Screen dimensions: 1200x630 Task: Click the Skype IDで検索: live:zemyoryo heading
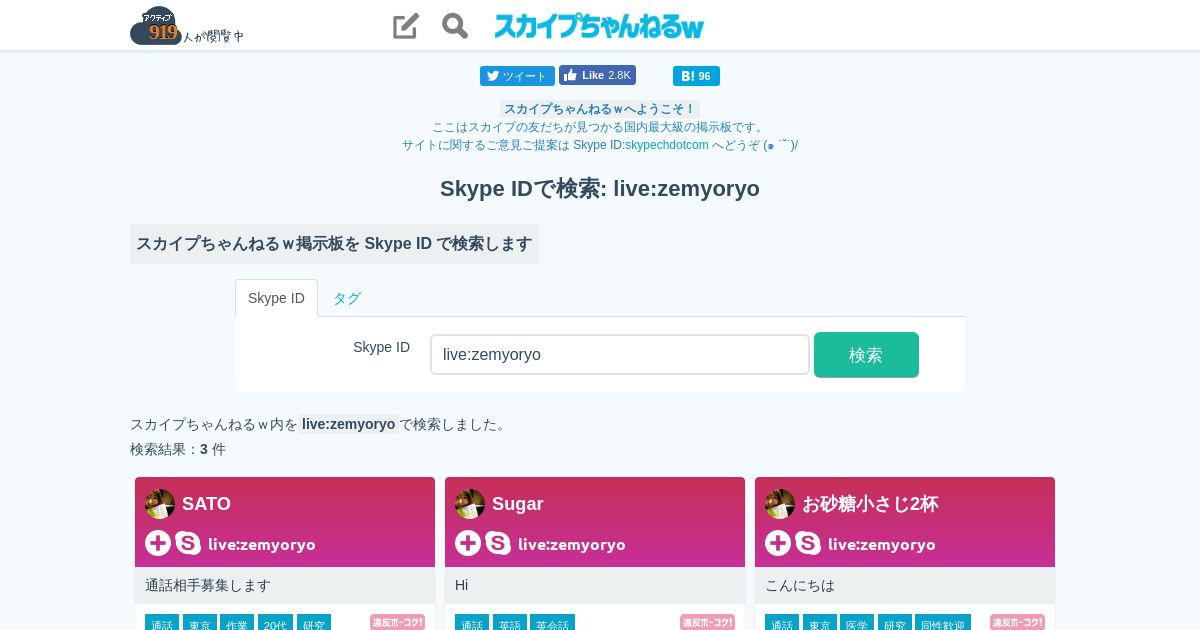(600, 188)
